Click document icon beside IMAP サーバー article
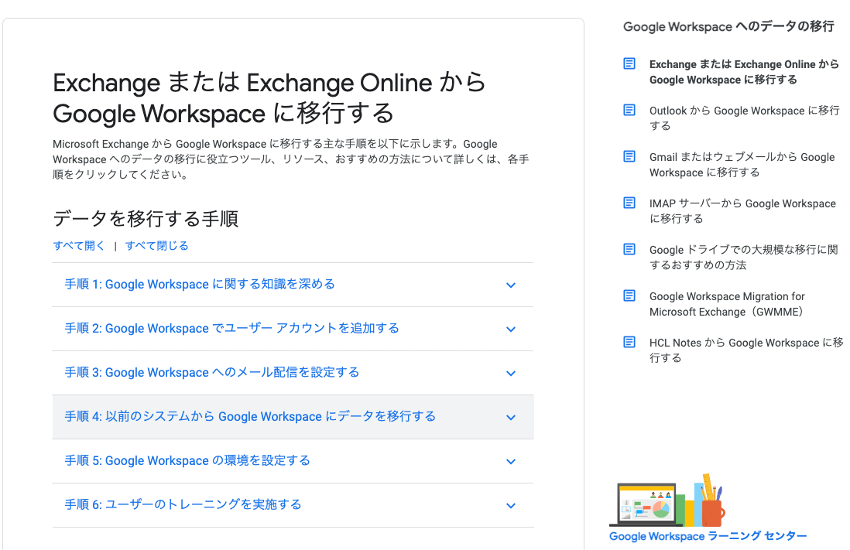 [629, 203]
